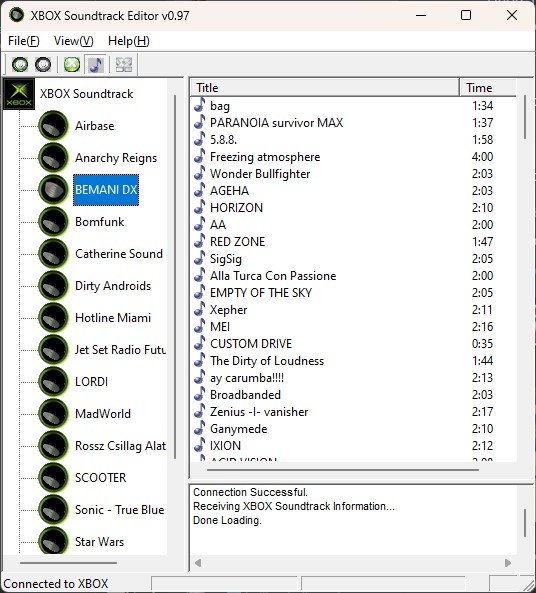Select the track SigSig
536x593 pixels.
coord(226,259)
